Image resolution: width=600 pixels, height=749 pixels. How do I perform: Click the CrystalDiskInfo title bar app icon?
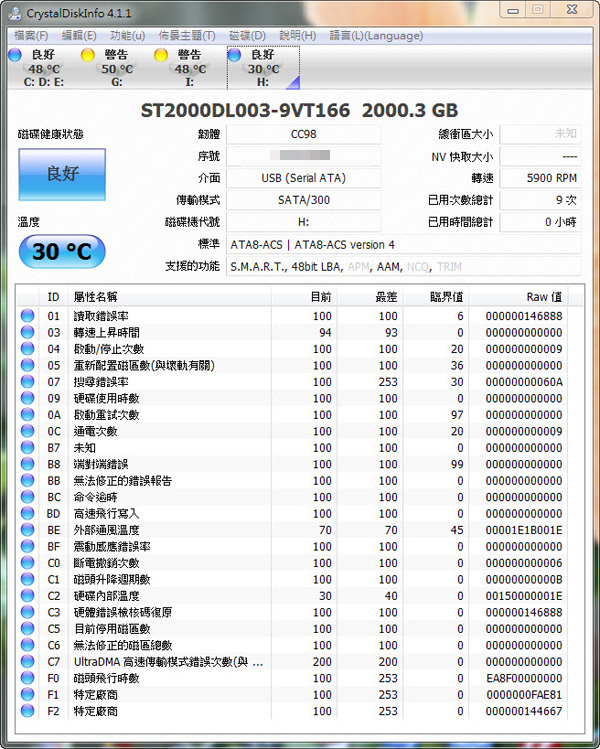(15, 13)
